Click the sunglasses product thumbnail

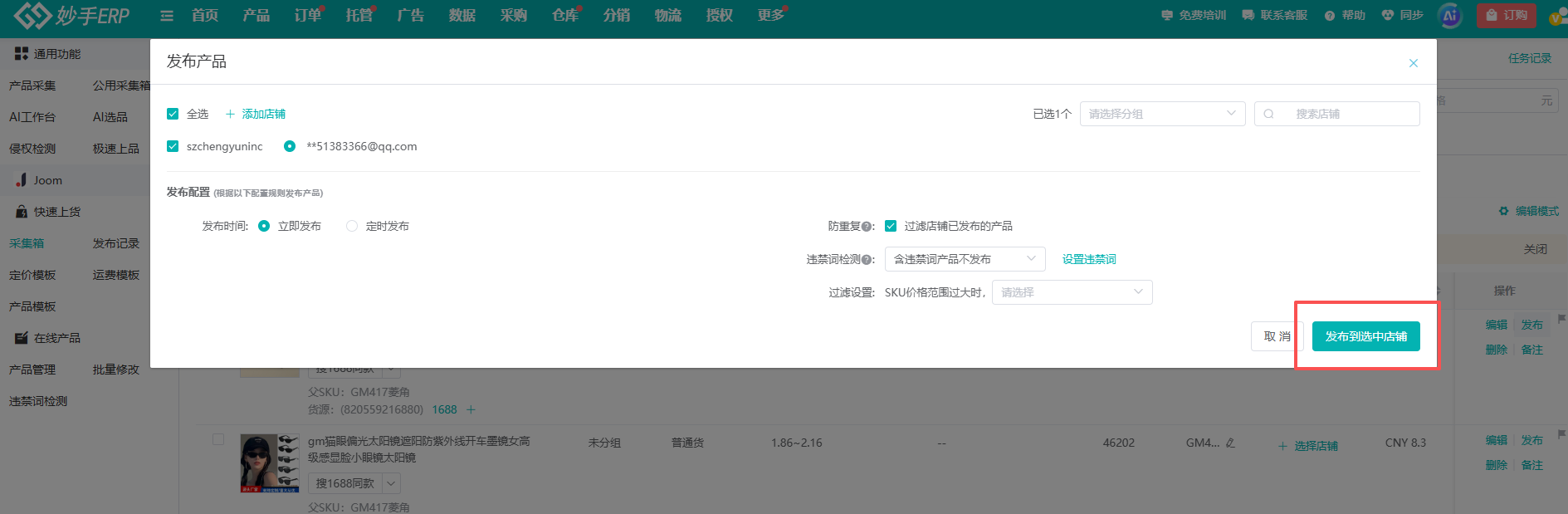[269, 463]
